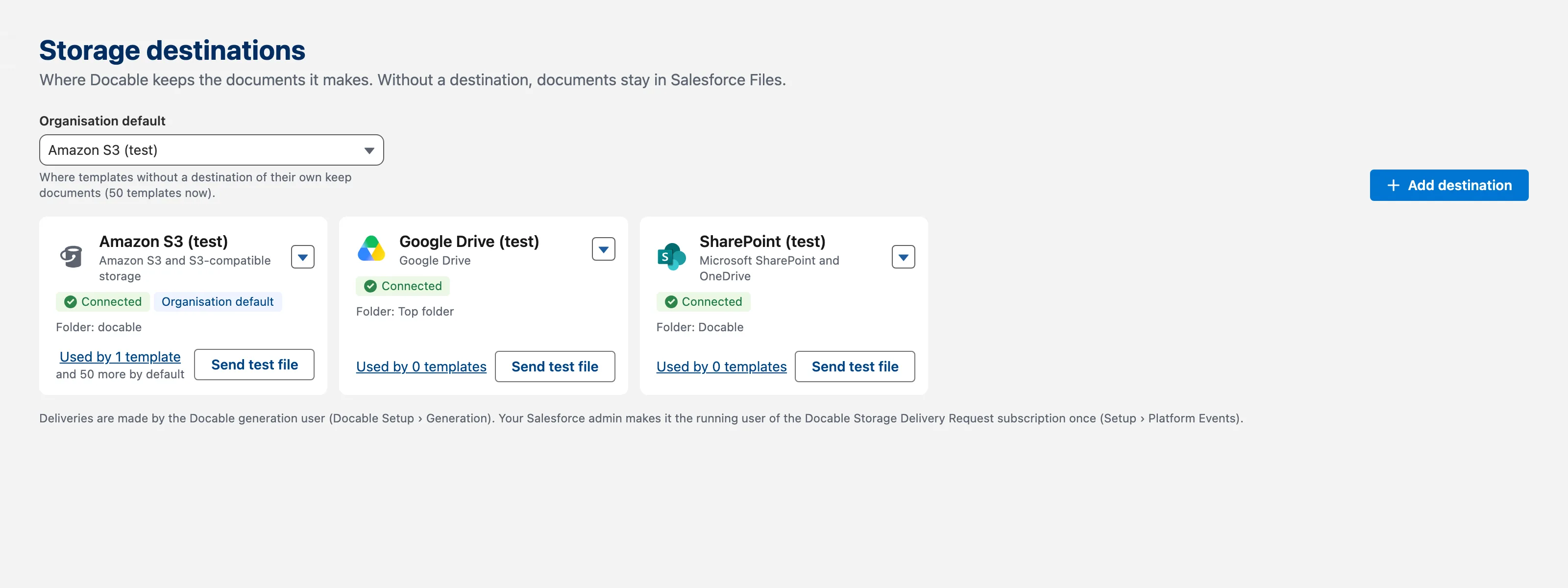The height and width of the screenshot is (588, 1568).
Task: Send test file to Google Drive (test)
Action: pyautogui.click(x=555, y=367)
